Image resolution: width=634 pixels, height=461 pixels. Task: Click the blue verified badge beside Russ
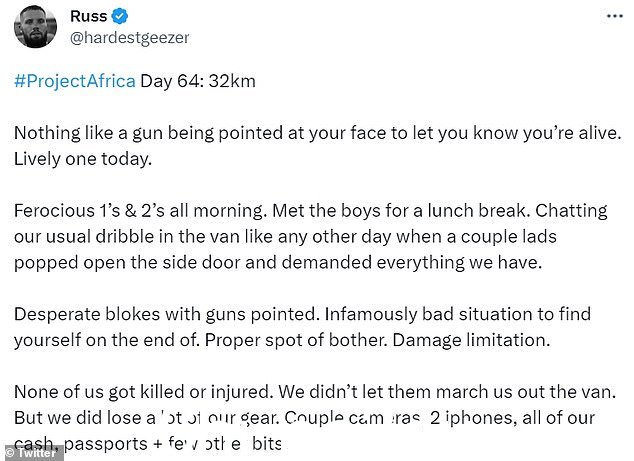click(120, 16)
